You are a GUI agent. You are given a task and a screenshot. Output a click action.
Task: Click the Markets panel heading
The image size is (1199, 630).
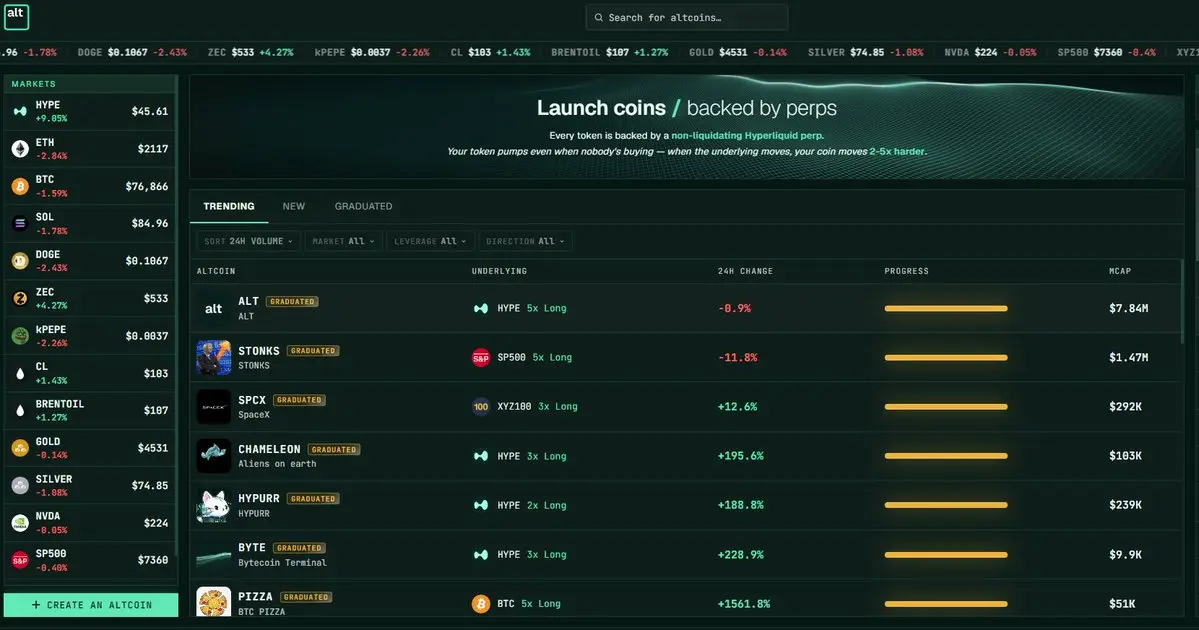pos(34,83)
